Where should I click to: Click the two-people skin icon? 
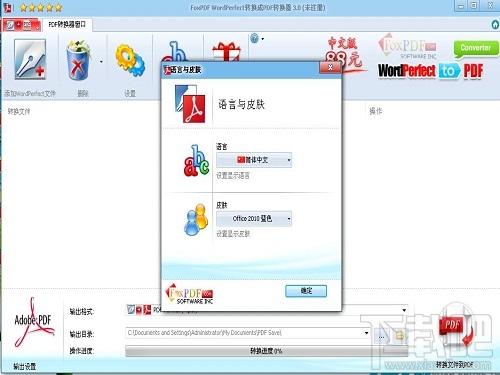coord(196,219)
